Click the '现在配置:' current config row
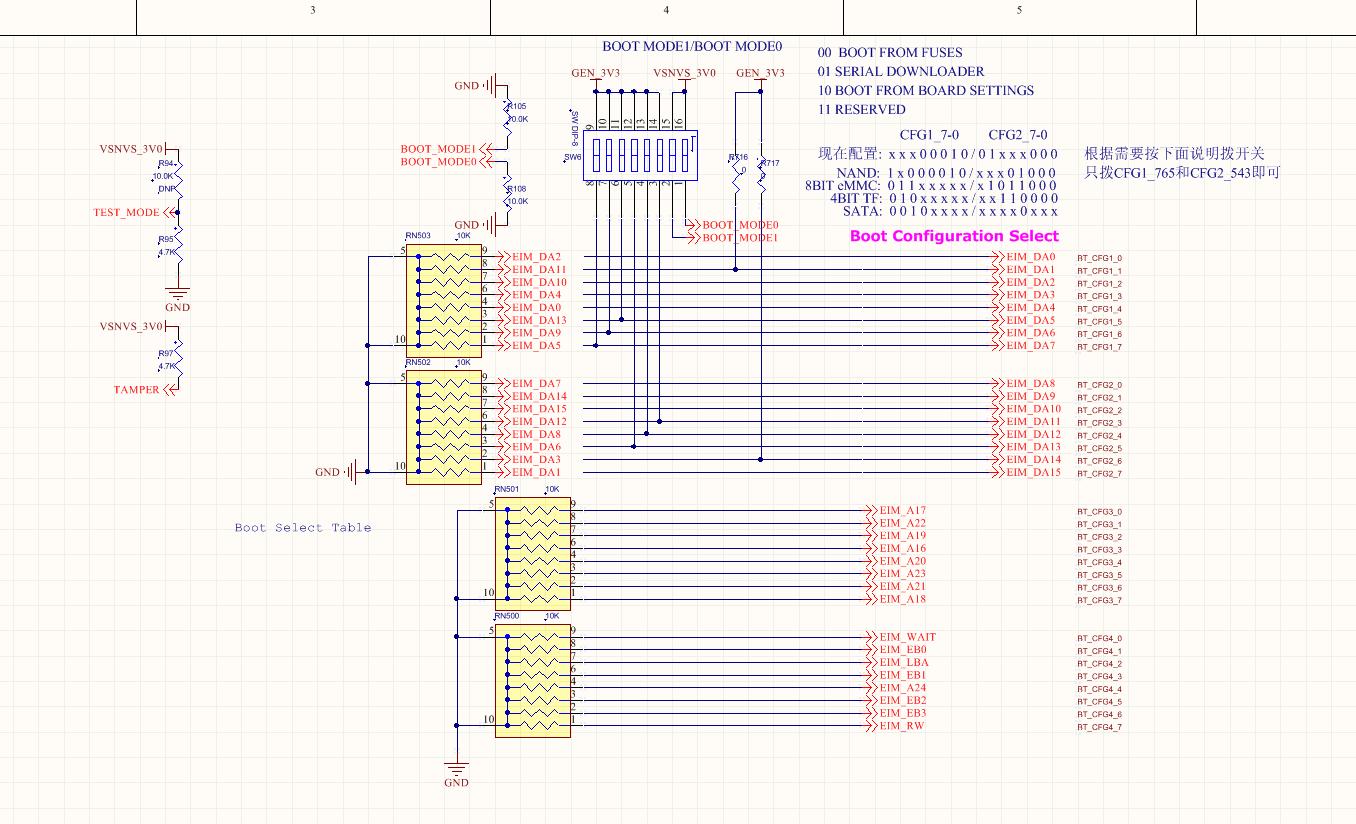 [x=938, y=154]
